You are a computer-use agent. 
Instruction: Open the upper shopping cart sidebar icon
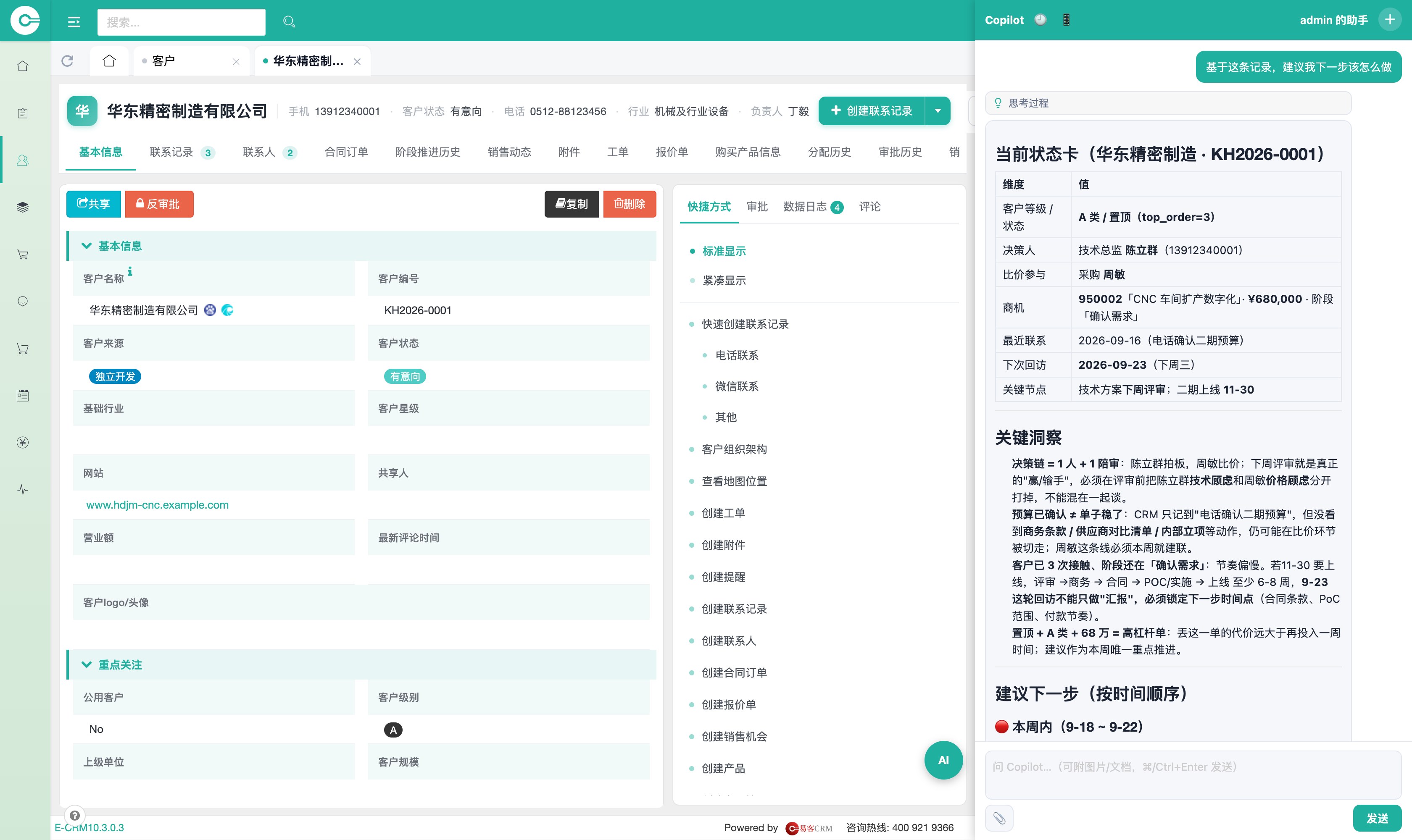click(23, 254)
